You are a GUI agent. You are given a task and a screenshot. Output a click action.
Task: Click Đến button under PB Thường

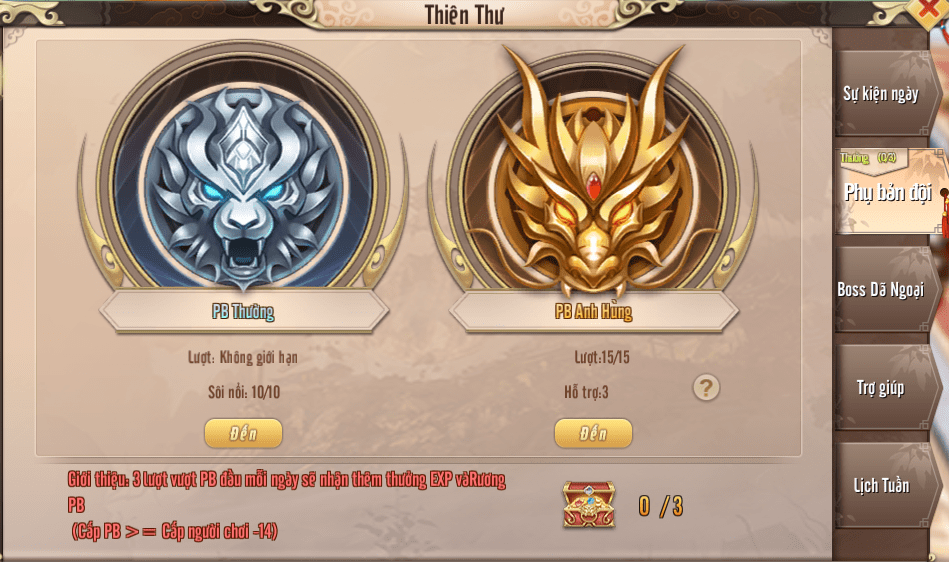pyautogui.click(x=243, y=433)
